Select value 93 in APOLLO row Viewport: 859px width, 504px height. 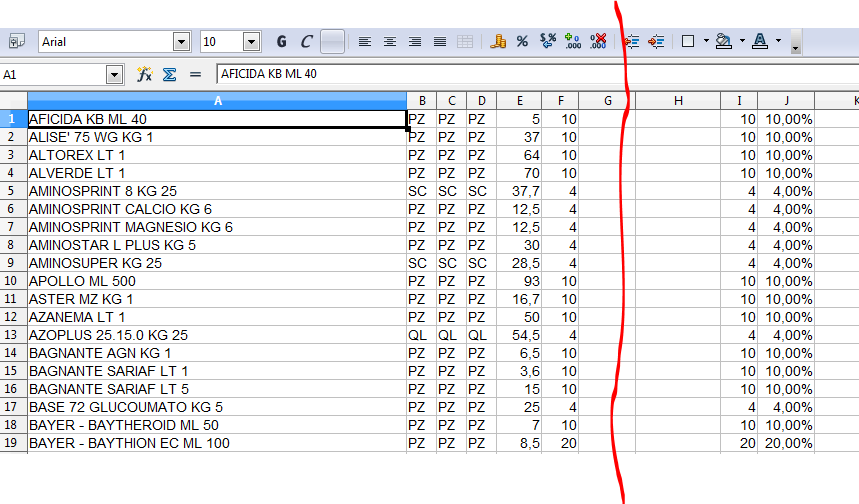coord(519,281)
